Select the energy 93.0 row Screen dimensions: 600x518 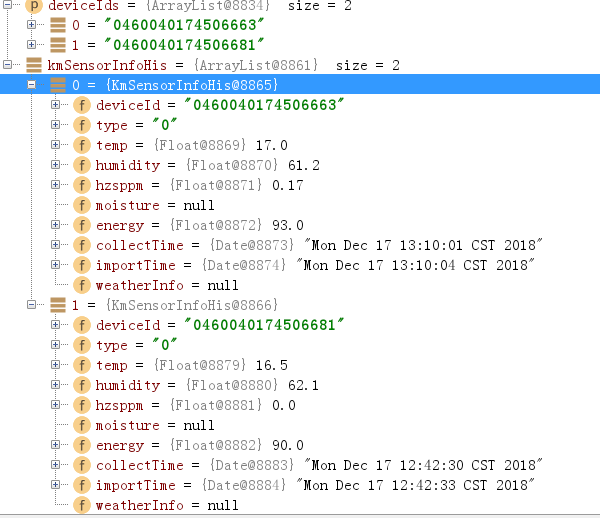click(300, 225)
